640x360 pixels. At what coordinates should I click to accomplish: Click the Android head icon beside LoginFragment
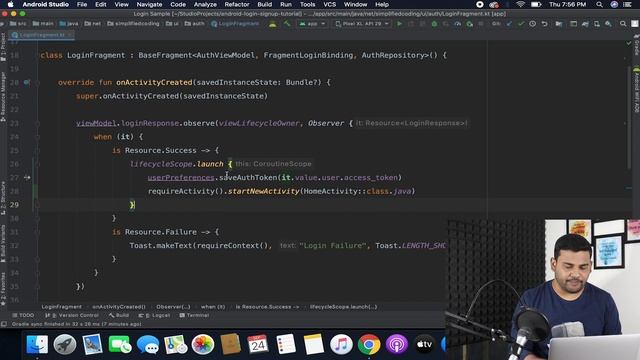(272, 24)
